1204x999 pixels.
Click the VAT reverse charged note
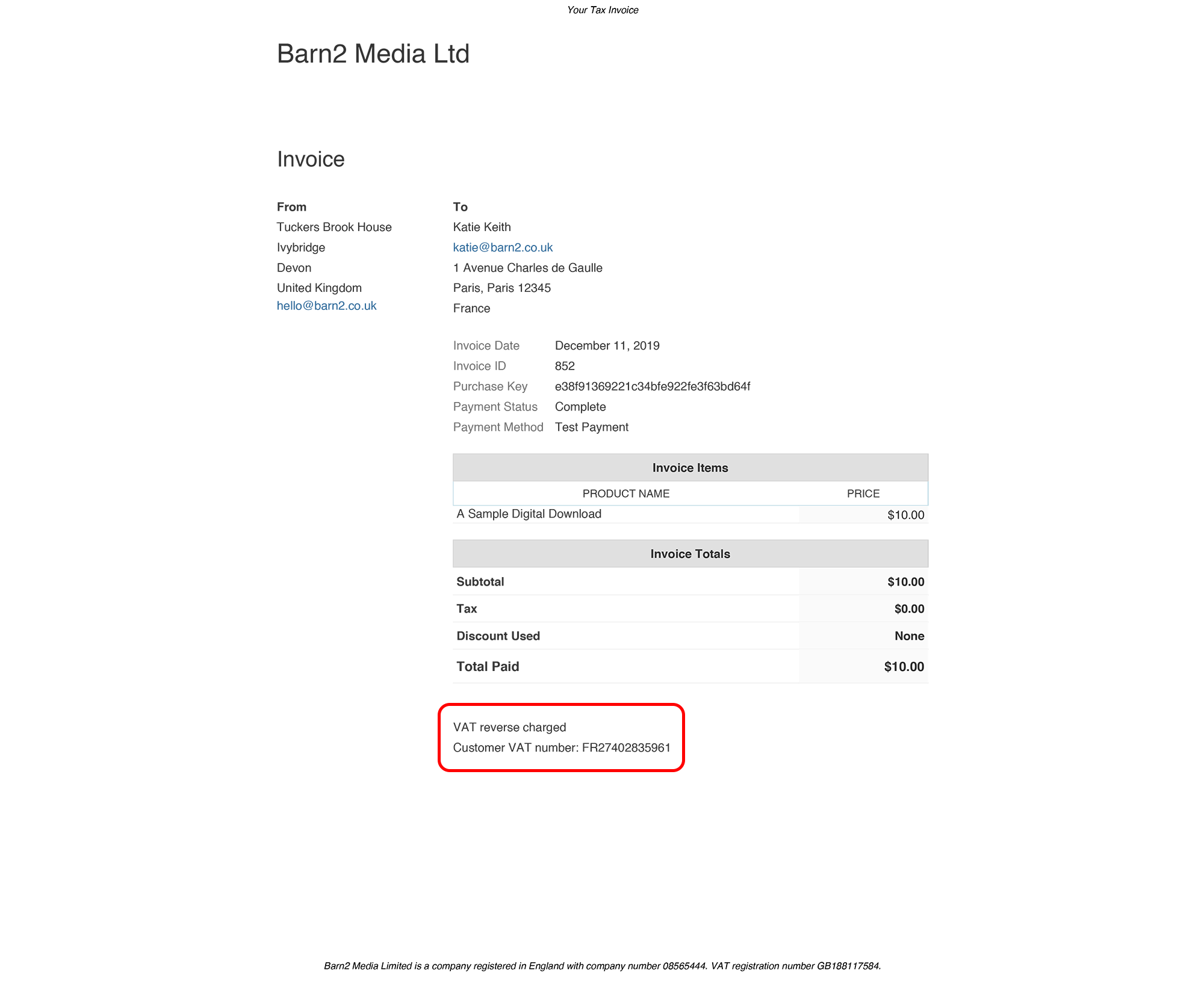pyautogui.click(x=509, y=727)
